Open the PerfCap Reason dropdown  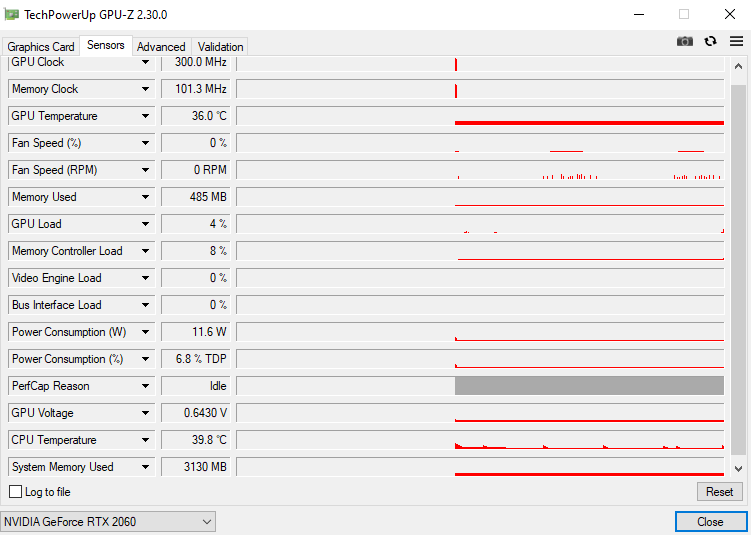click(145, 386)
